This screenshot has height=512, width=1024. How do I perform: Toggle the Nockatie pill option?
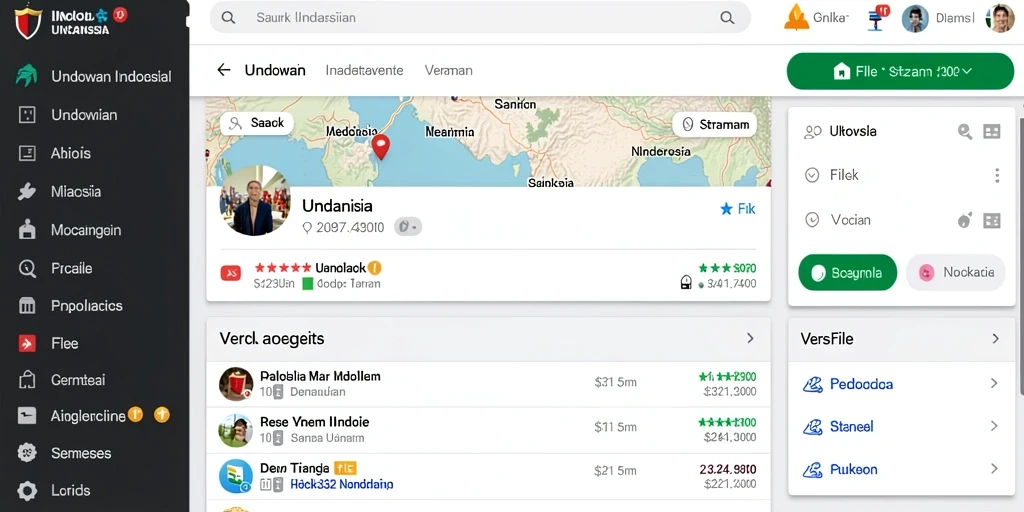pos(955,273)
